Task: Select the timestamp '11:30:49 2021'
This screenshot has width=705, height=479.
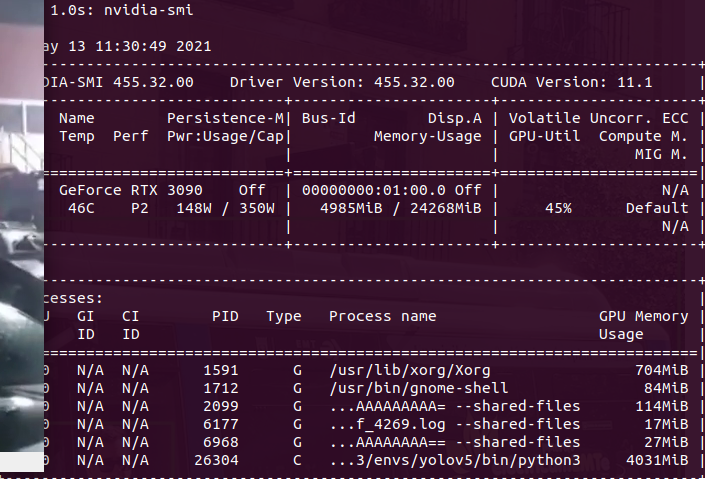Action: click(x=153, y=46)
